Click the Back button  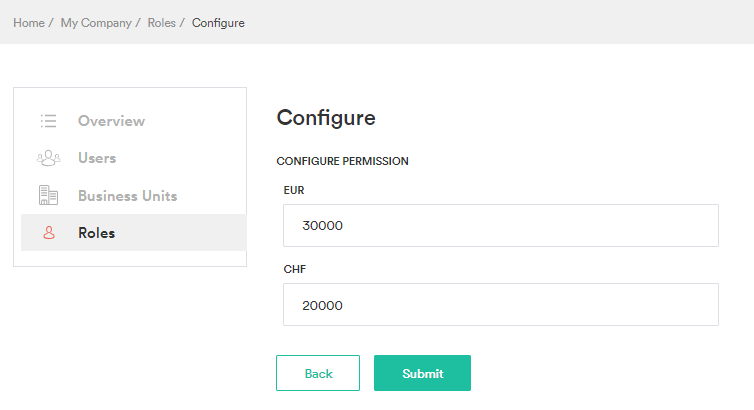pos(318,373)
